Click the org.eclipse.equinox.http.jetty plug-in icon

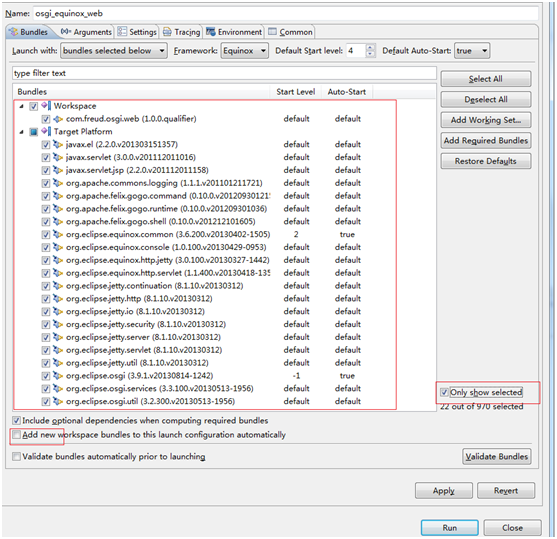[x=58, y=260]
